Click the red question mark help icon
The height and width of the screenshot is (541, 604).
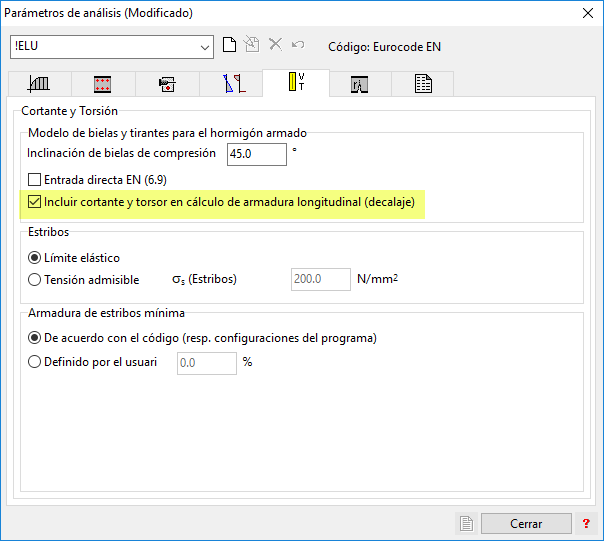click(x=587, y=523)
